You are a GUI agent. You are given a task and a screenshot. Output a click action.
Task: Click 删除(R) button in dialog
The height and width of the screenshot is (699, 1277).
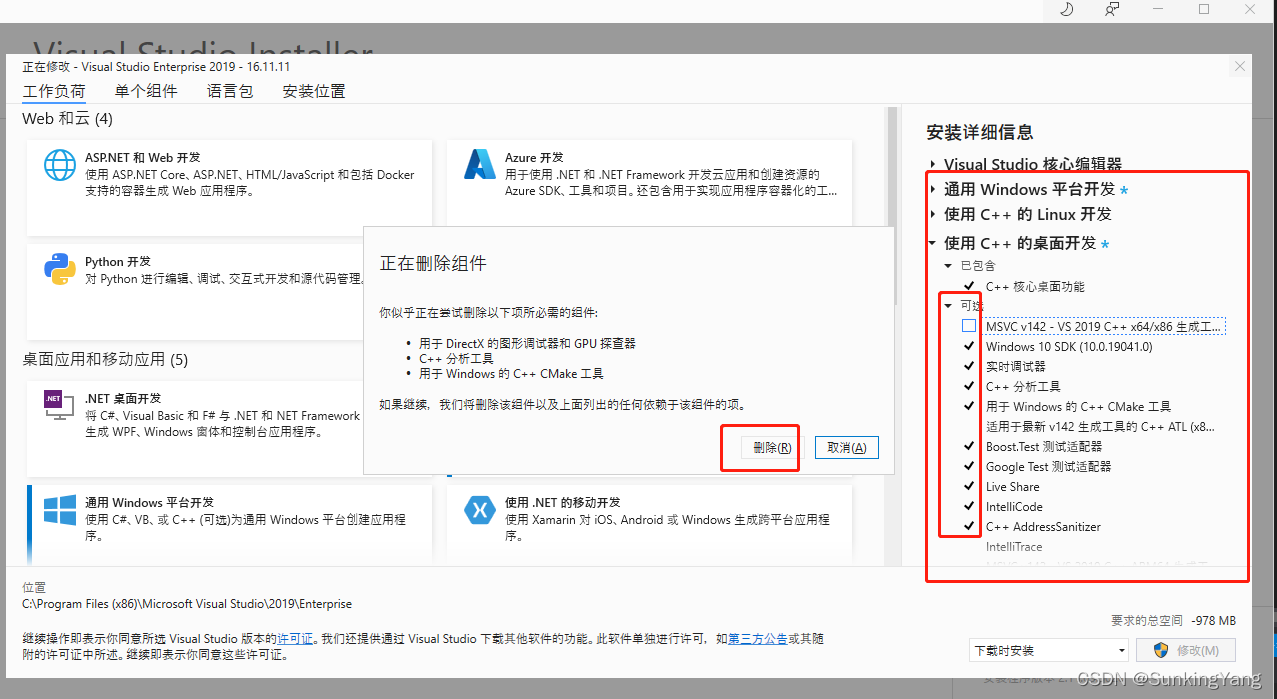coord(772,447)
